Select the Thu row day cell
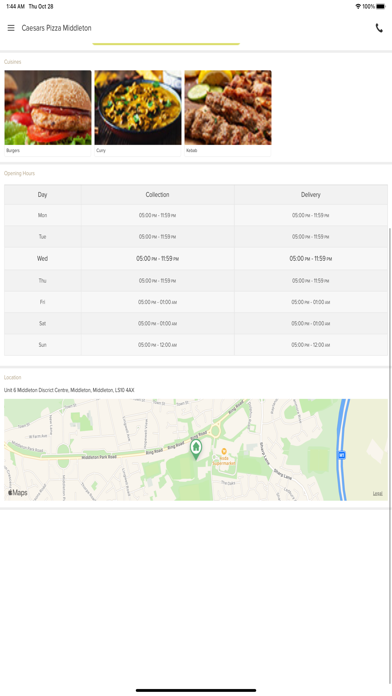 tap(43, 281)
